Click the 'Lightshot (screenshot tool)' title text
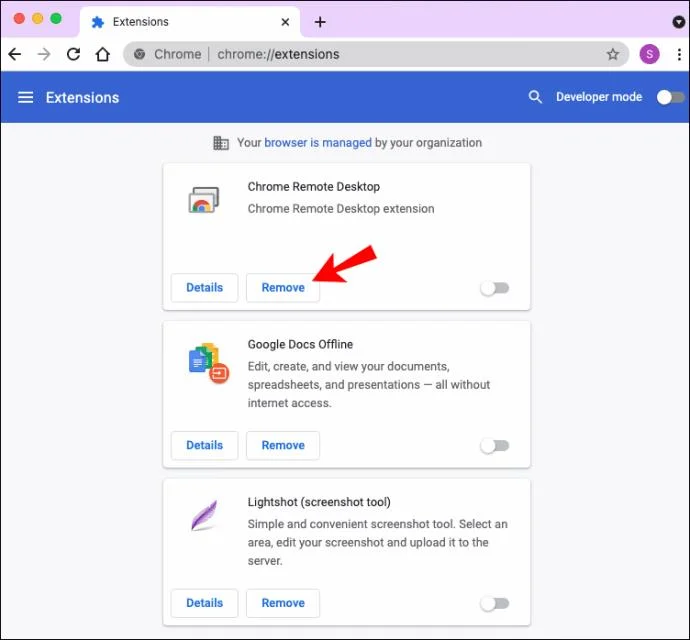Image resolution: width=690 pixels, height=640 pixels. coord(319,502)
